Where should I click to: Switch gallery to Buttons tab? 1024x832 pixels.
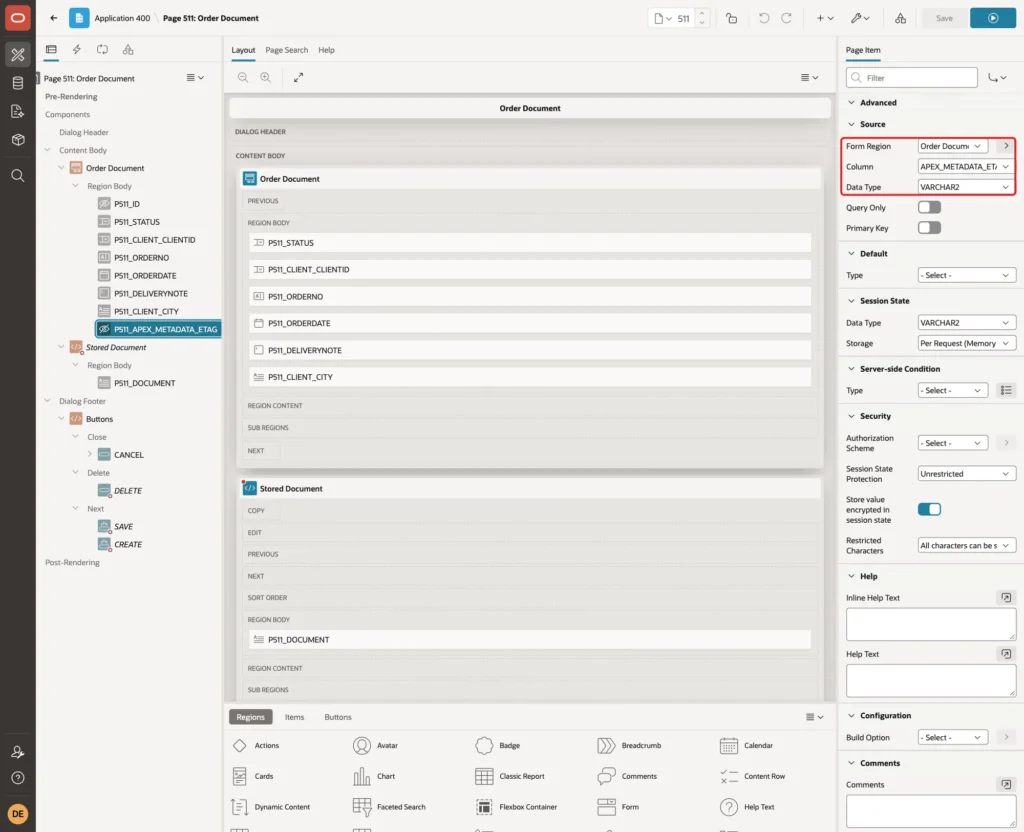click(338, 717)
